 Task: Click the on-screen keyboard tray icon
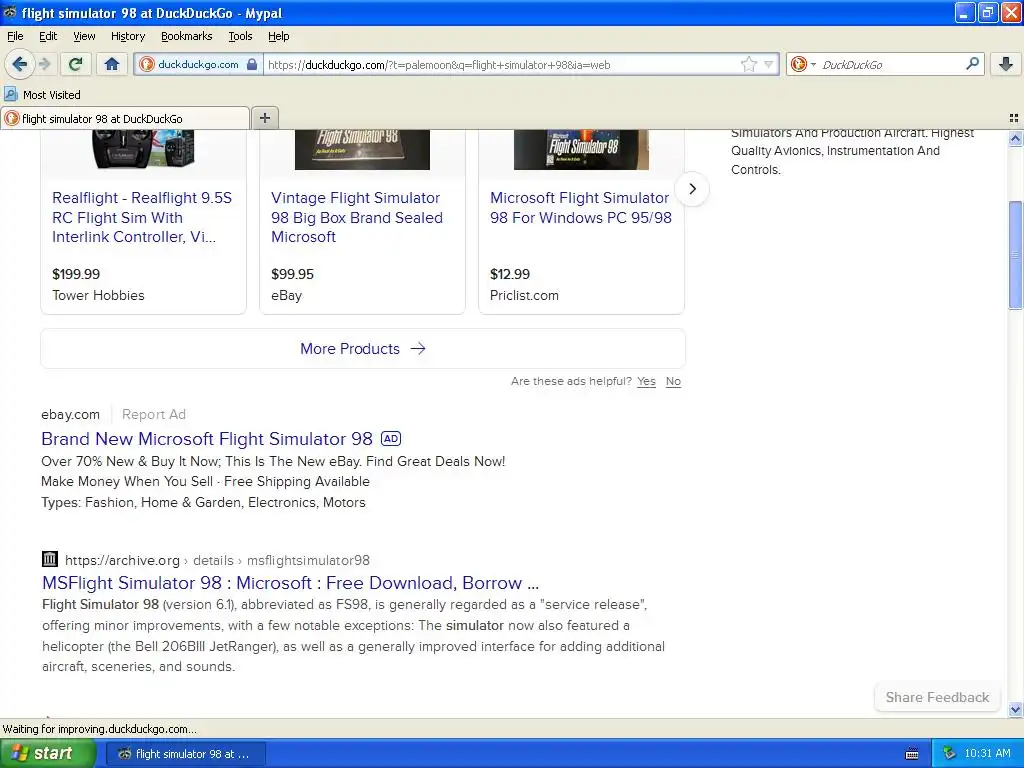coord(912,754)
